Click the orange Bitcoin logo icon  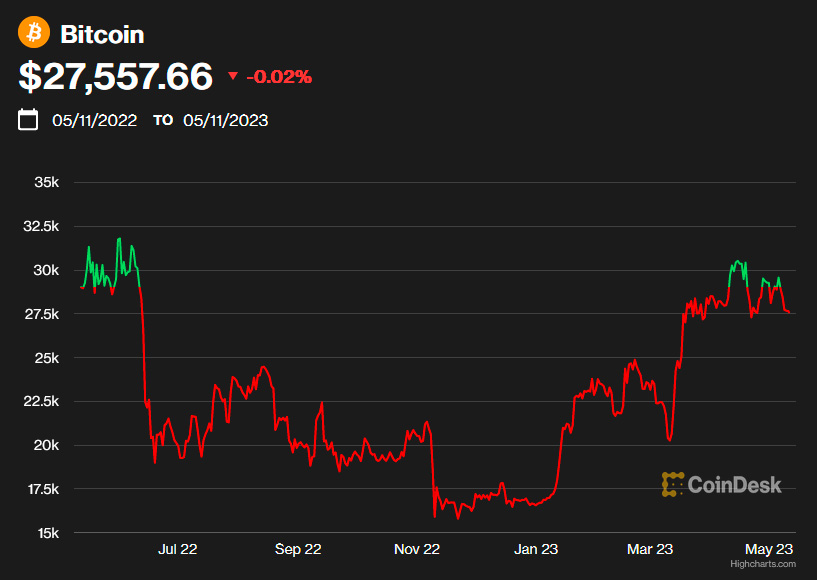point(34,33)
